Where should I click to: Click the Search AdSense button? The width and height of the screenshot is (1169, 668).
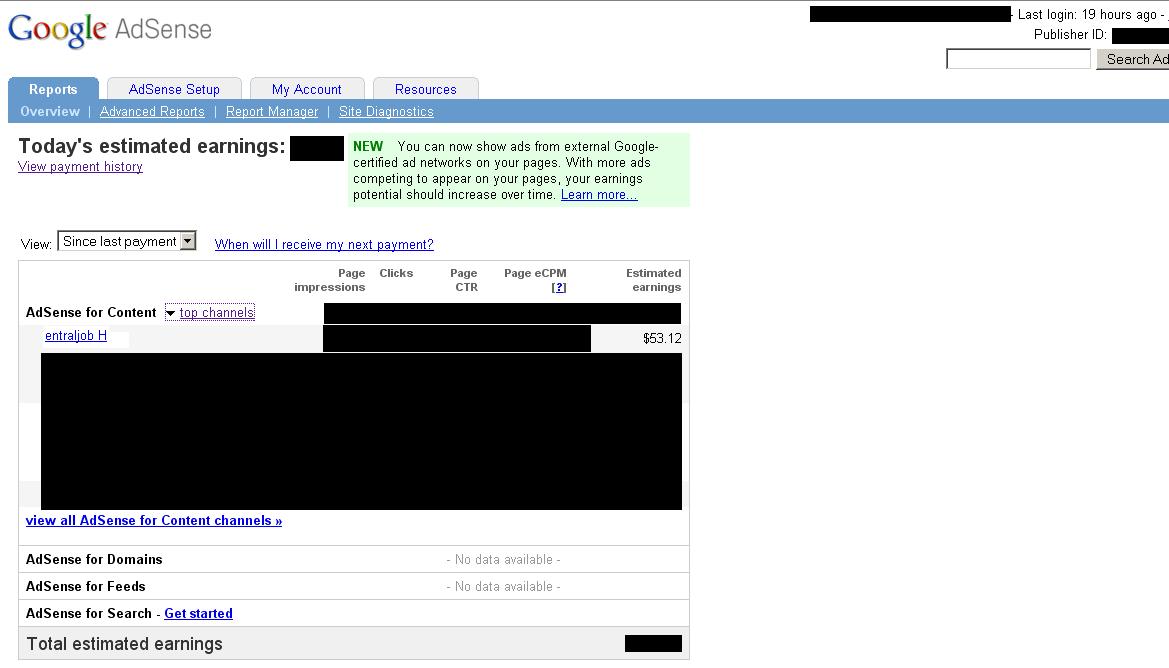[x=1132, y=59]
